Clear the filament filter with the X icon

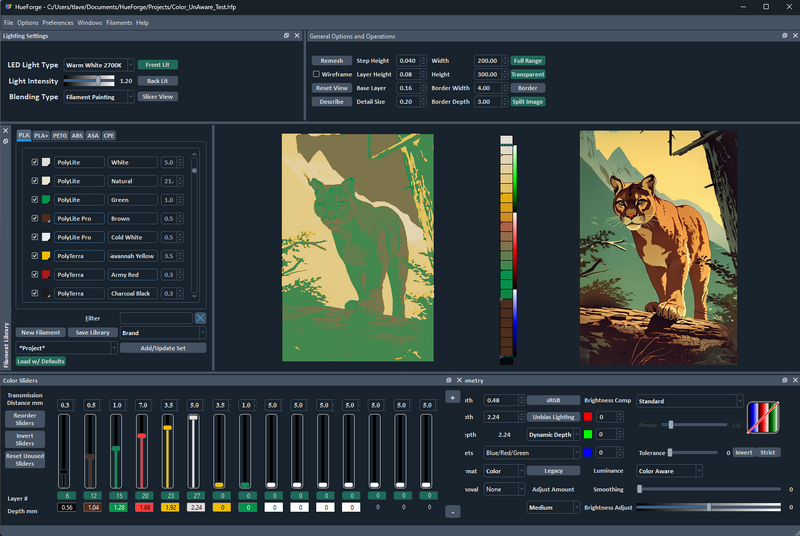tap(201, 318)
